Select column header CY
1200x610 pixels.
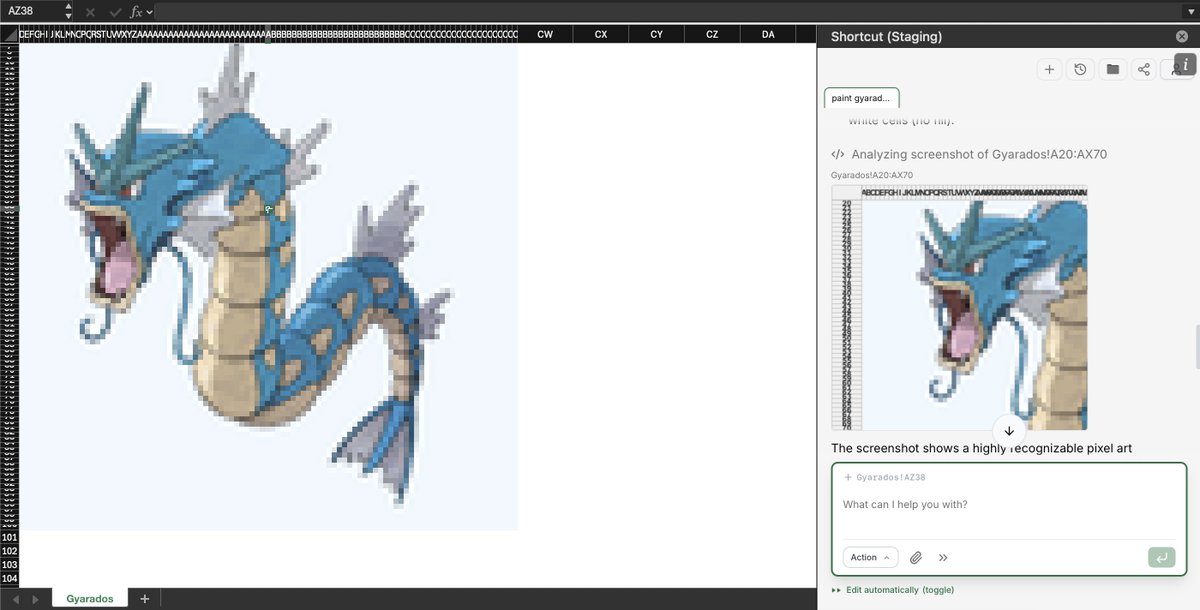point(656,34)
